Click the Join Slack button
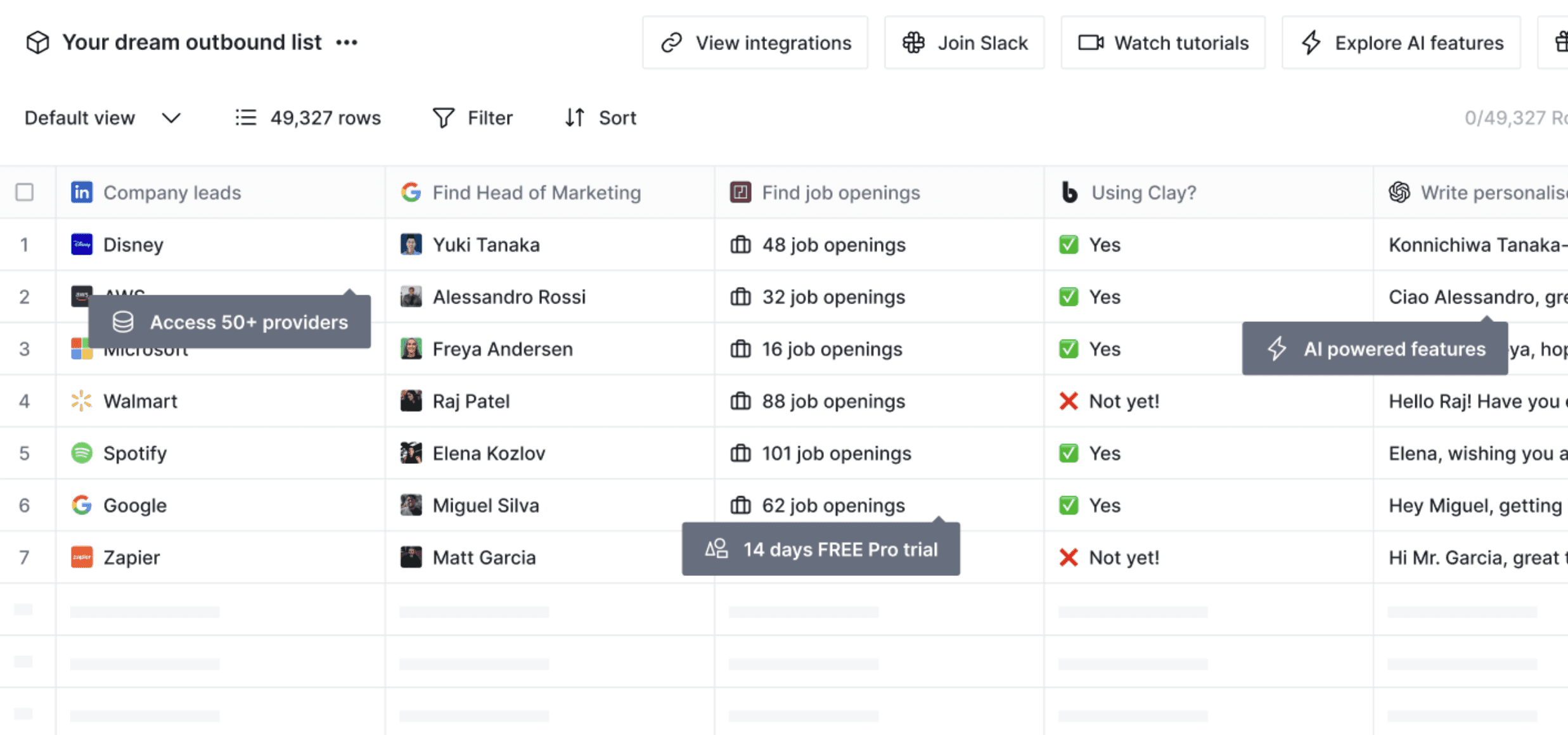 click(x=964, y=42)
